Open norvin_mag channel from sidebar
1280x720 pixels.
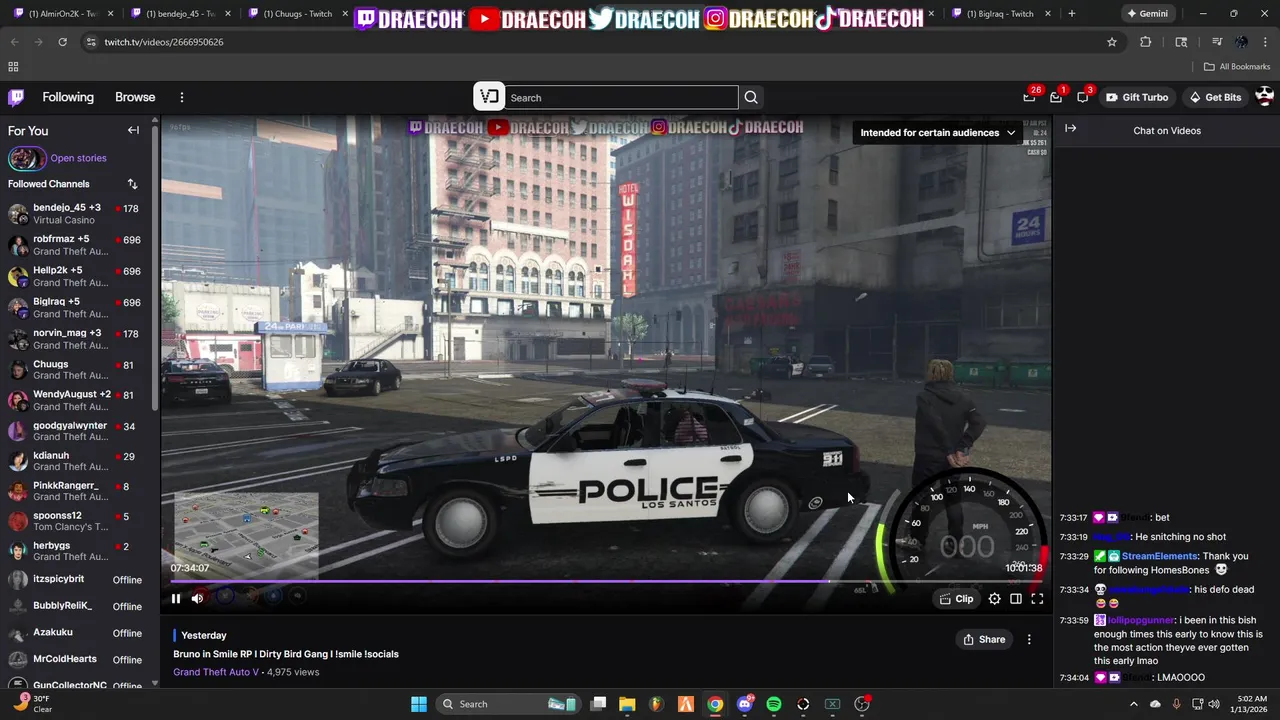coord(78,339)
